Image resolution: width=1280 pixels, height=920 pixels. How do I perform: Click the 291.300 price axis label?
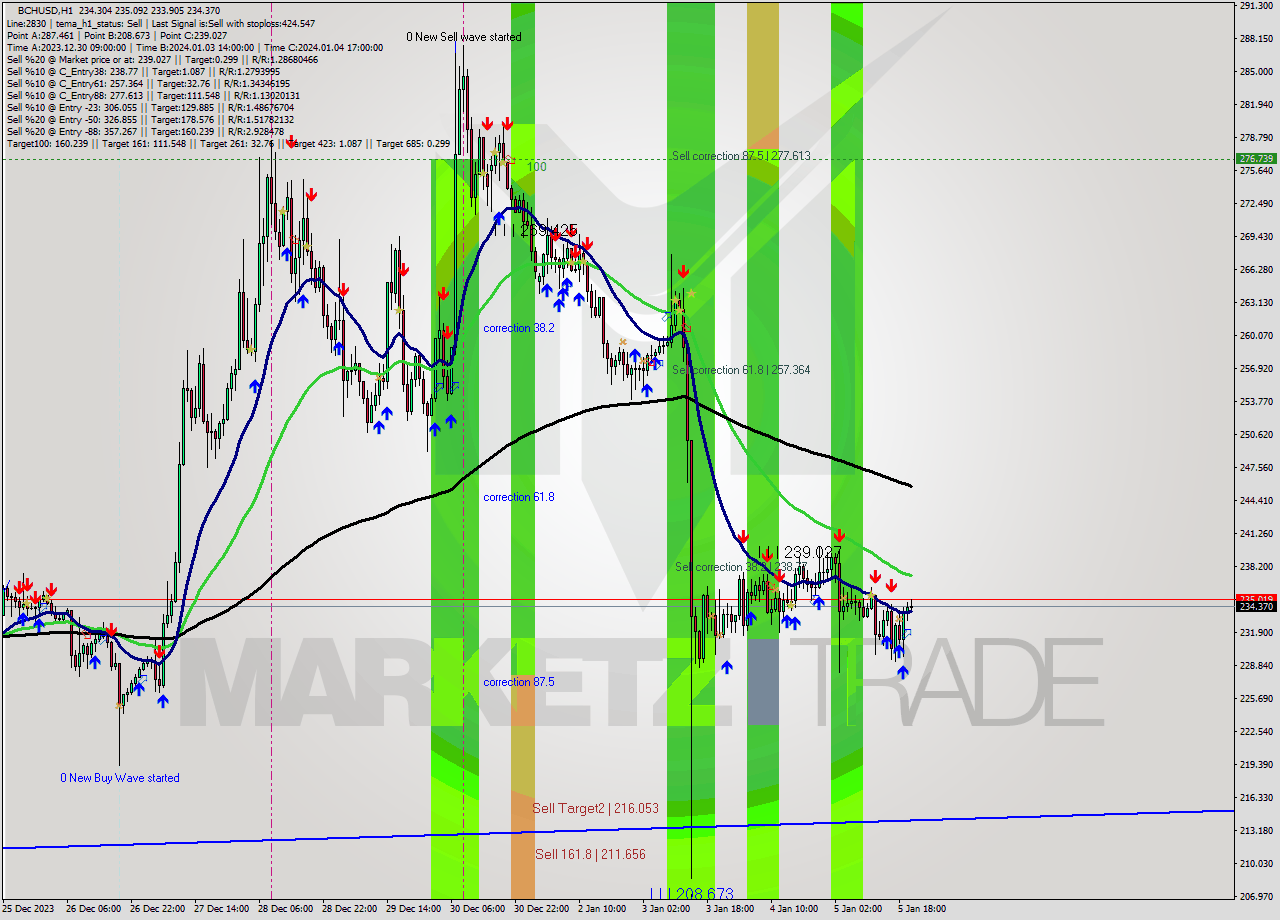click(x=1255, y=6)
